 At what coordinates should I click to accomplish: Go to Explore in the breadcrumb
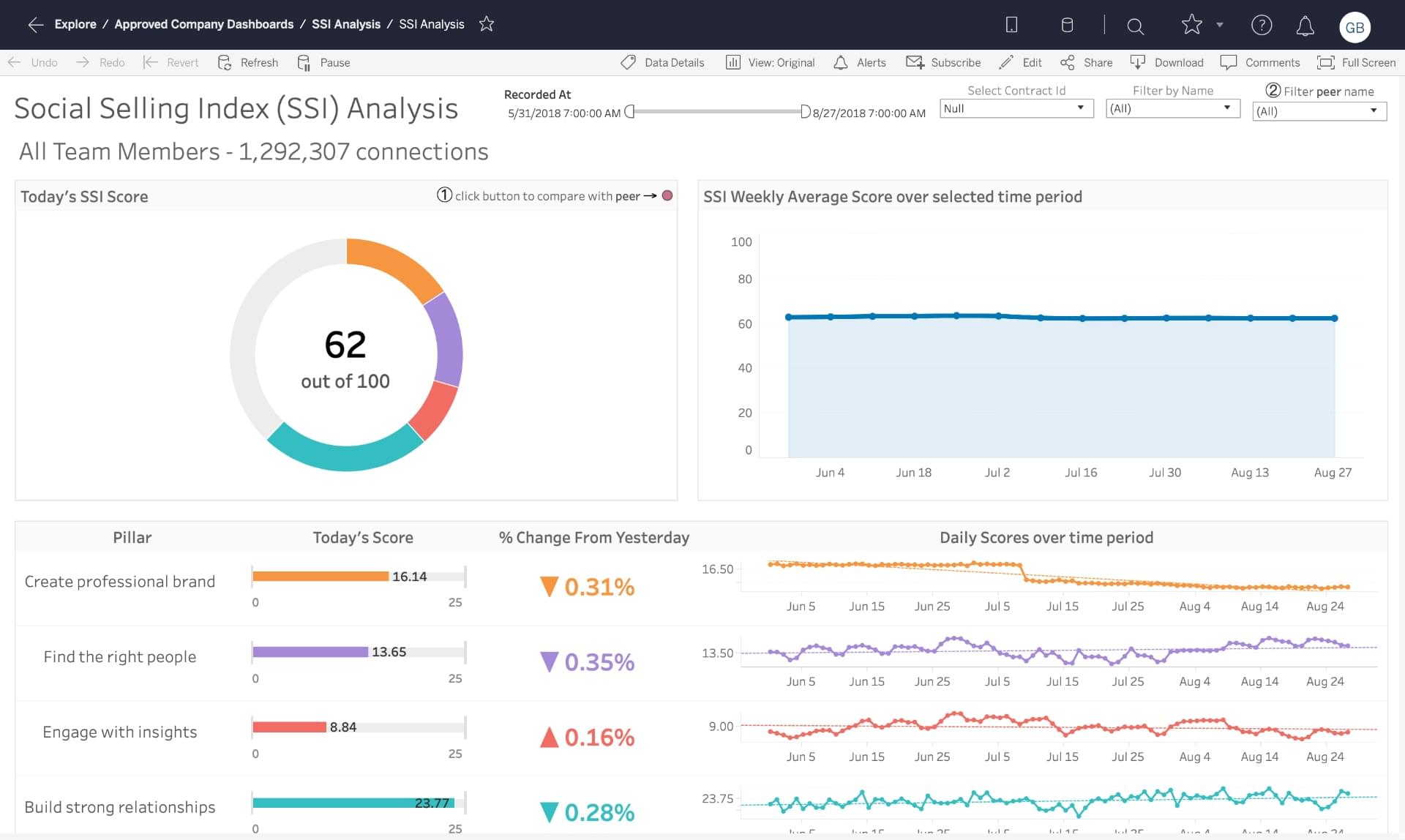pos(75,24)
